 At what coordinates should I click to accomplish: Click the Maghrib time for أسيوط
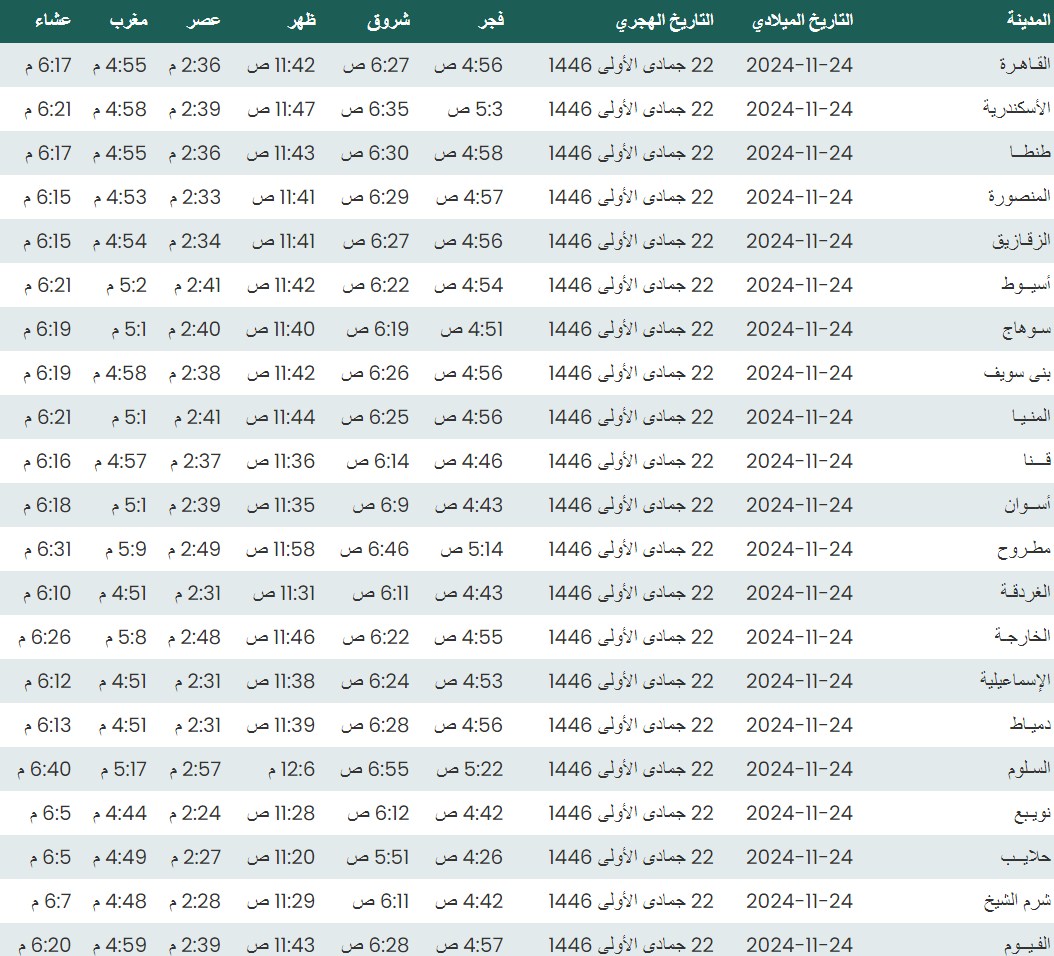pos(126,285)
